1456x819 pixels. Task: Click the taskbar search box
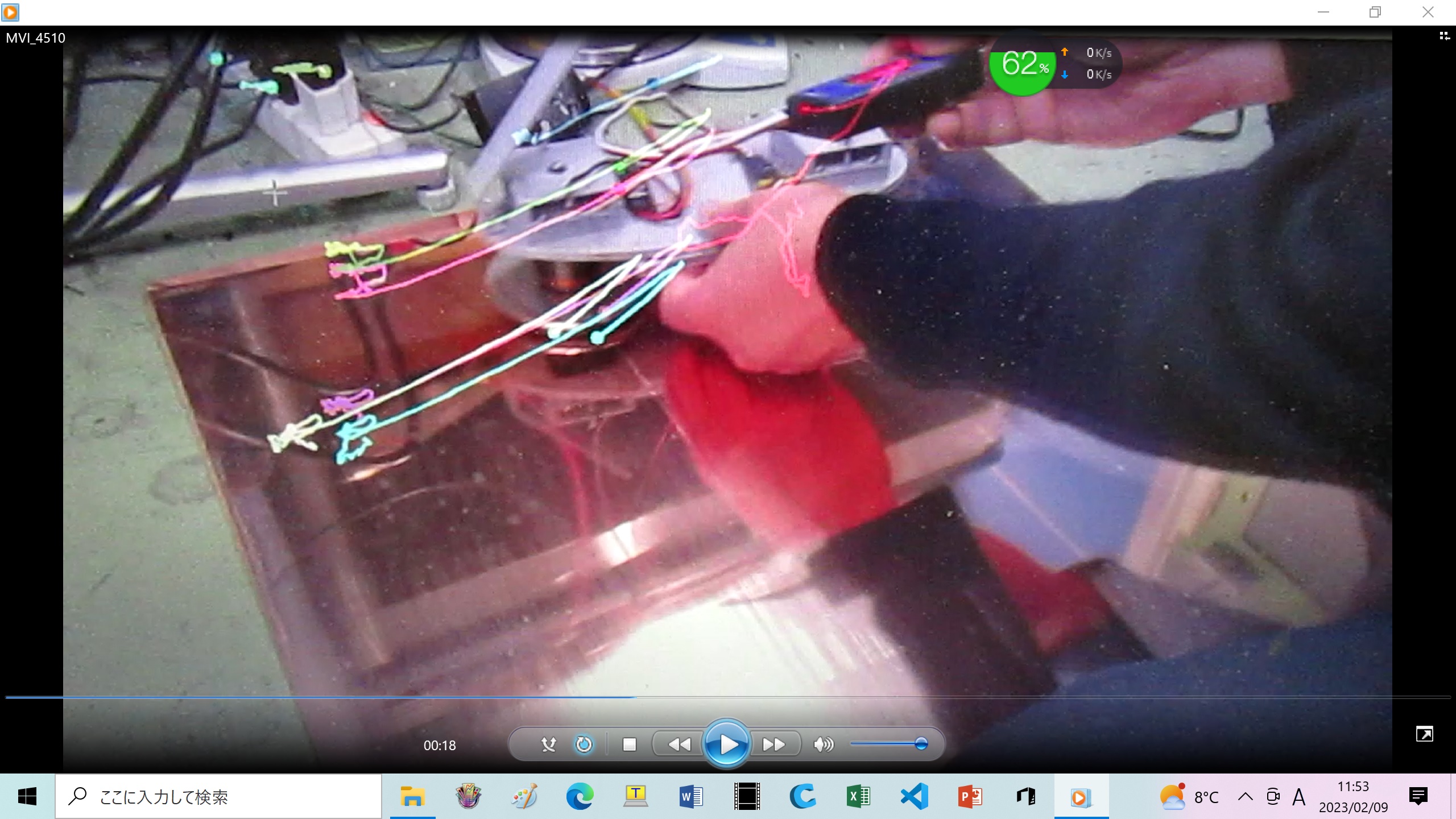(218, 796)
